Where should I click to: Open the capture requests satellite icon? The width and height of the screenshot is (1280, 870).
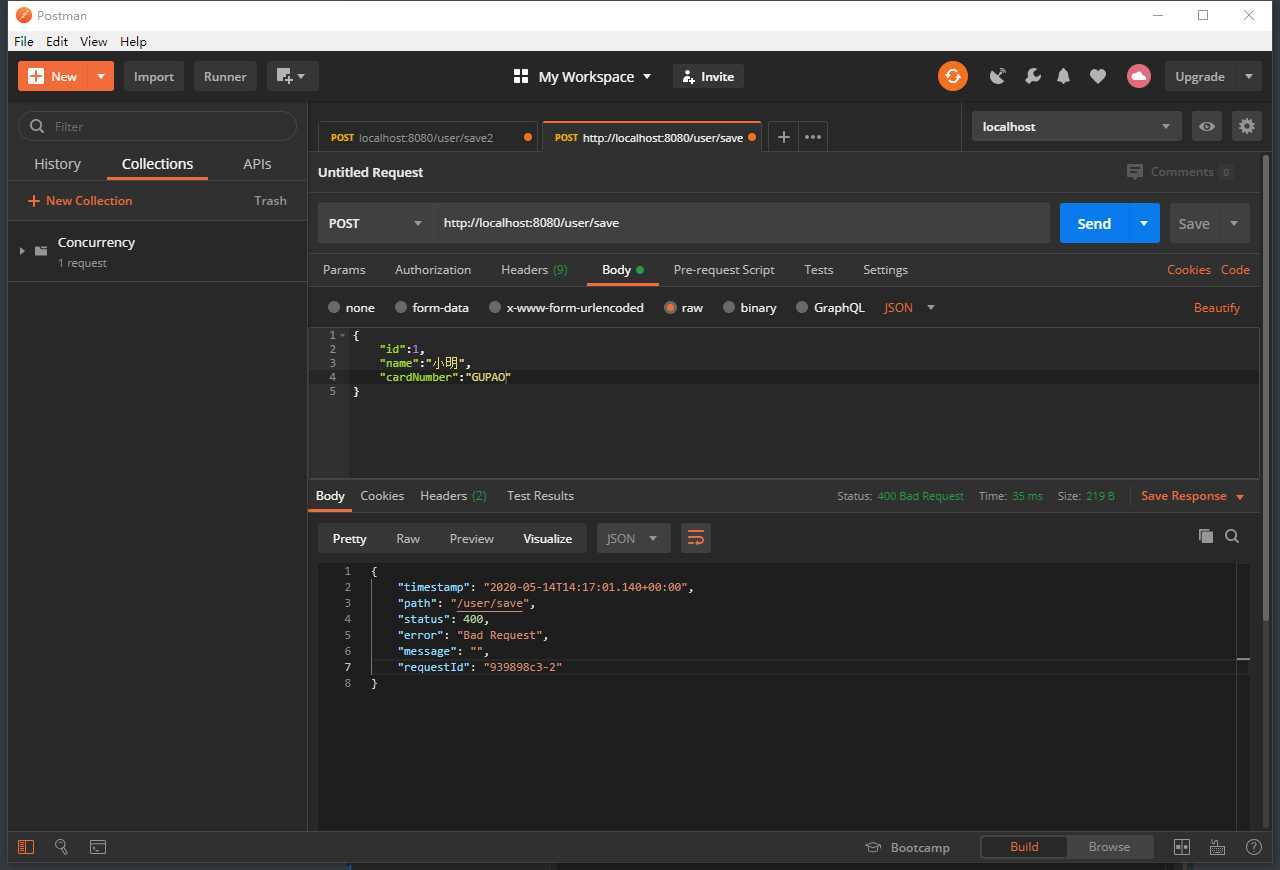click(x=997, y=76)
